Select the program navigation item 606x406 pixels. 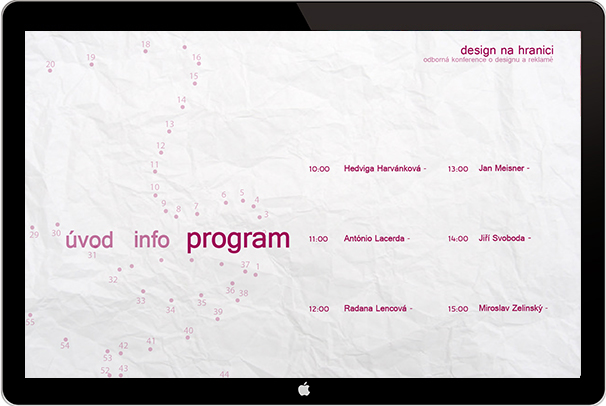point(238,240)
